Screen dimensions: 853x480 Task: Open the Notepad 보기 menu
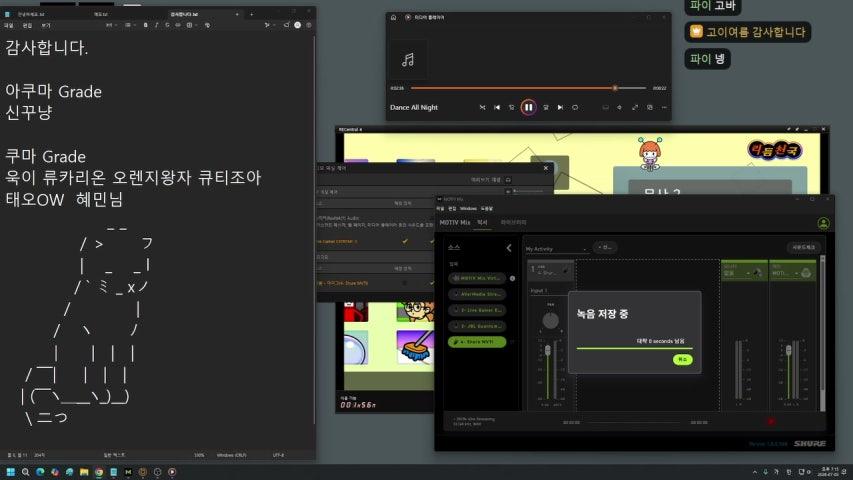coord(46,26)
